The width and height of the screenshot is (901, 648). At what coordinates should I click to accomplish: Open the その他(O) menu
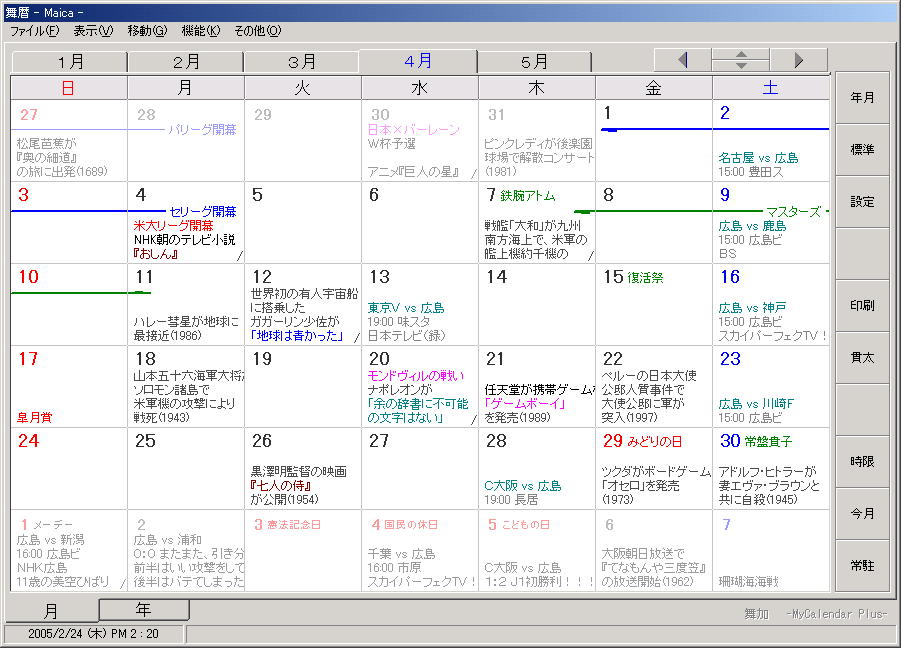(x=258, y=31)
